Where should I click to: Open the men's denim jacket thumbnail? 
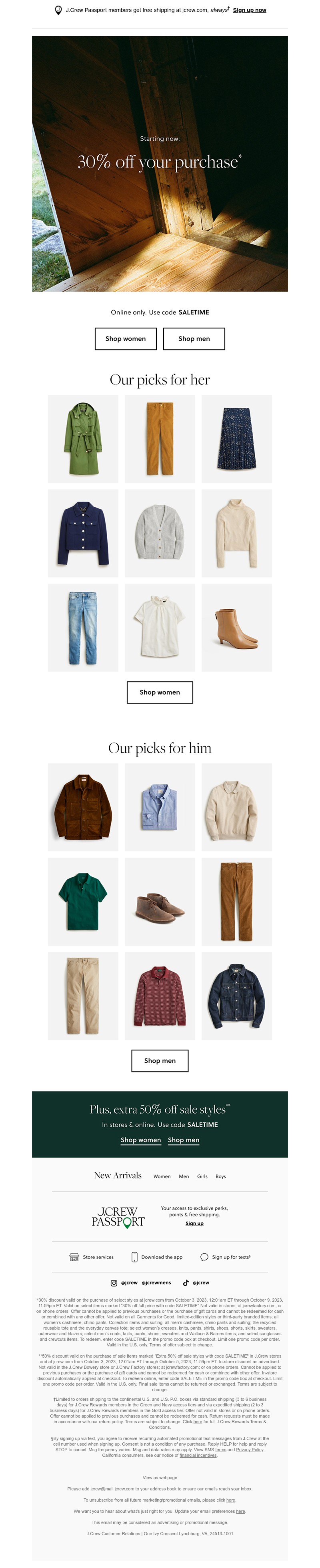pyautogui.click(x=237, y=996)
